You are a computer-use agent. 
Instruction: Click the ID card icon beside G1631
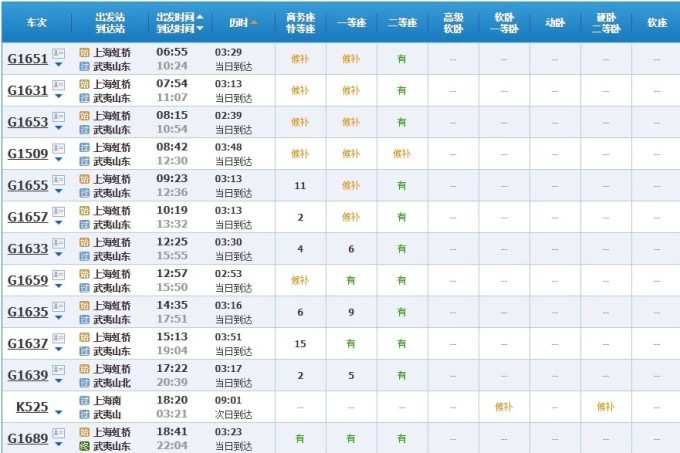59,85
